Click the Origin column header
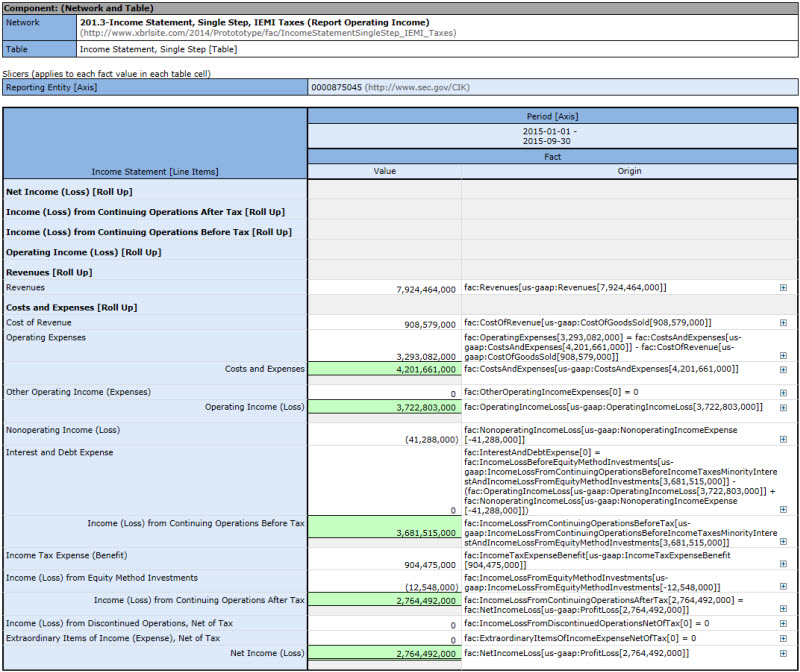This screenshot has width=800, height=672. coord(630,171)
